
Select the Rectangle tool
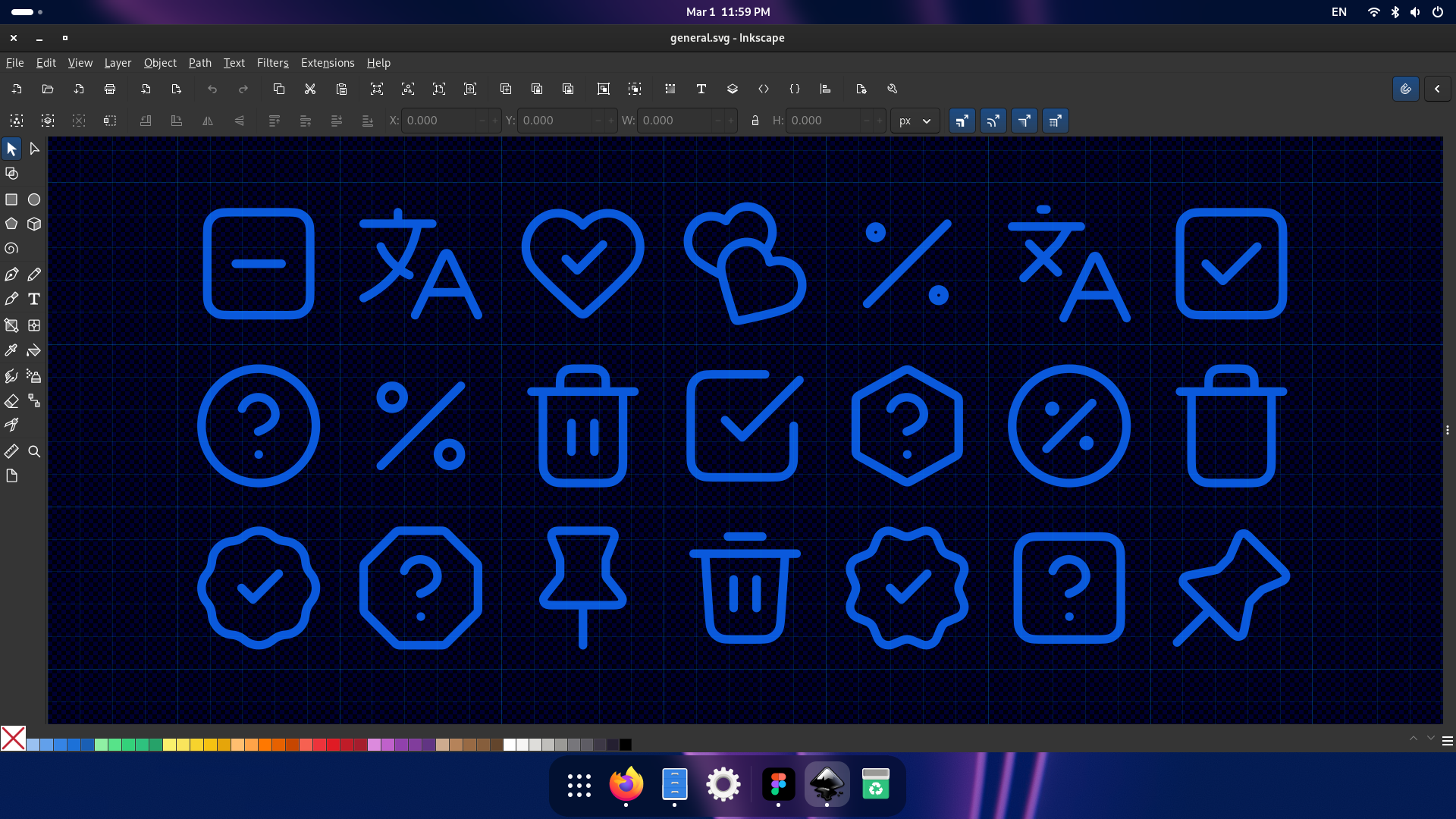[11, 199]
